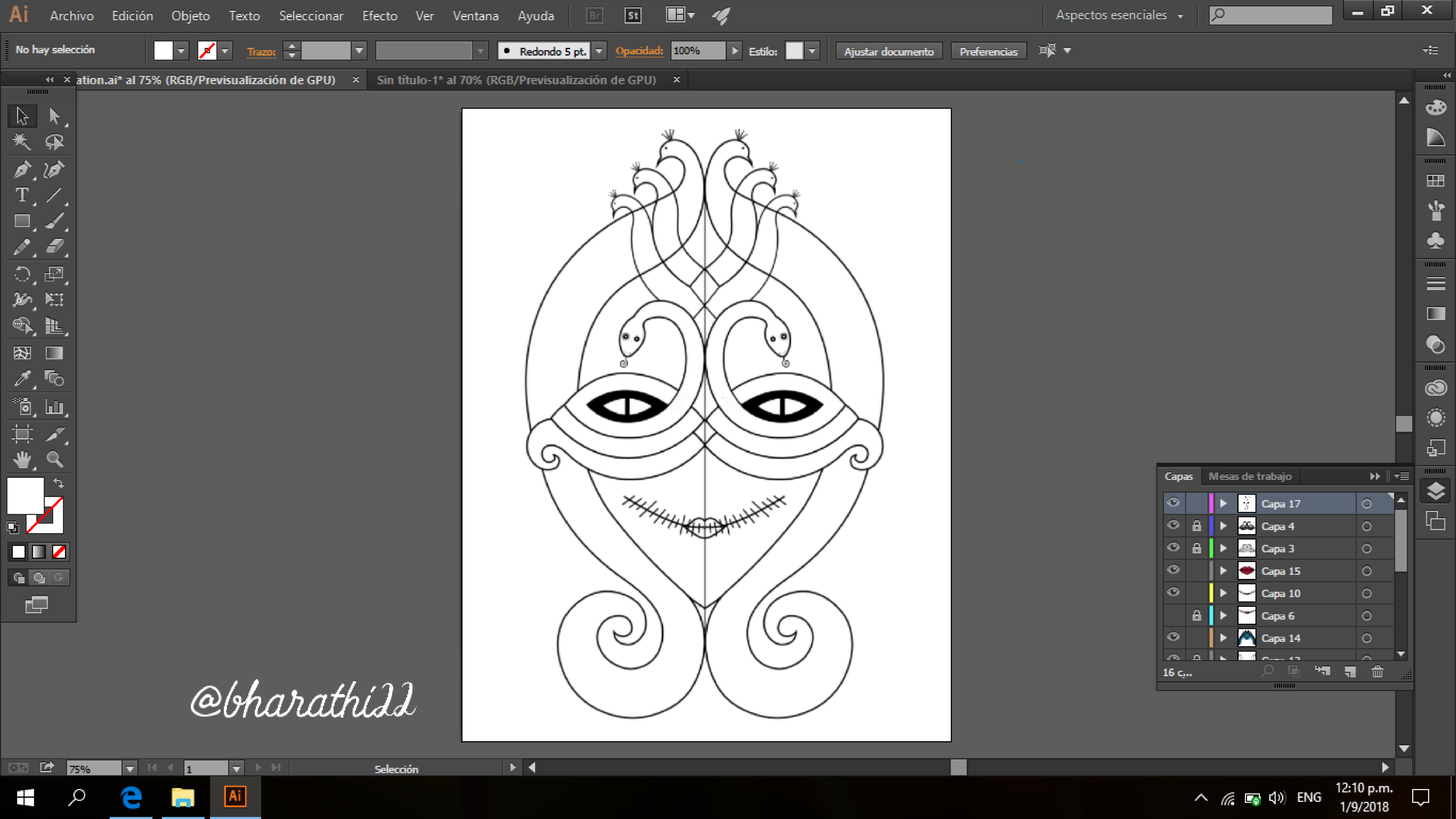Screen dimensions: 1456x819
Task: Select the Zoom tool
Action: 54,459
